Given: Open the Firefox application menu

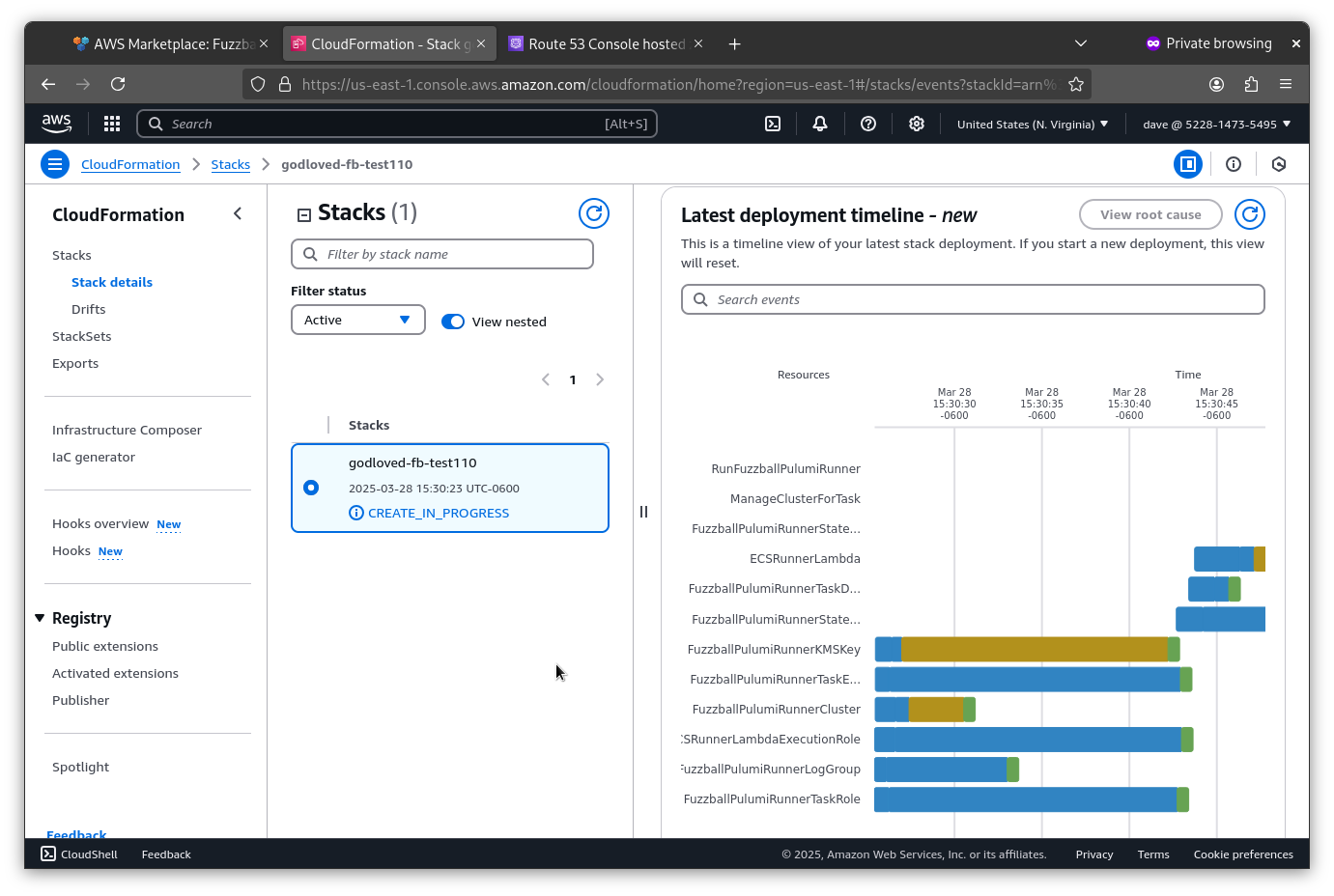Looking at the screenshot, I should 1286,84.
